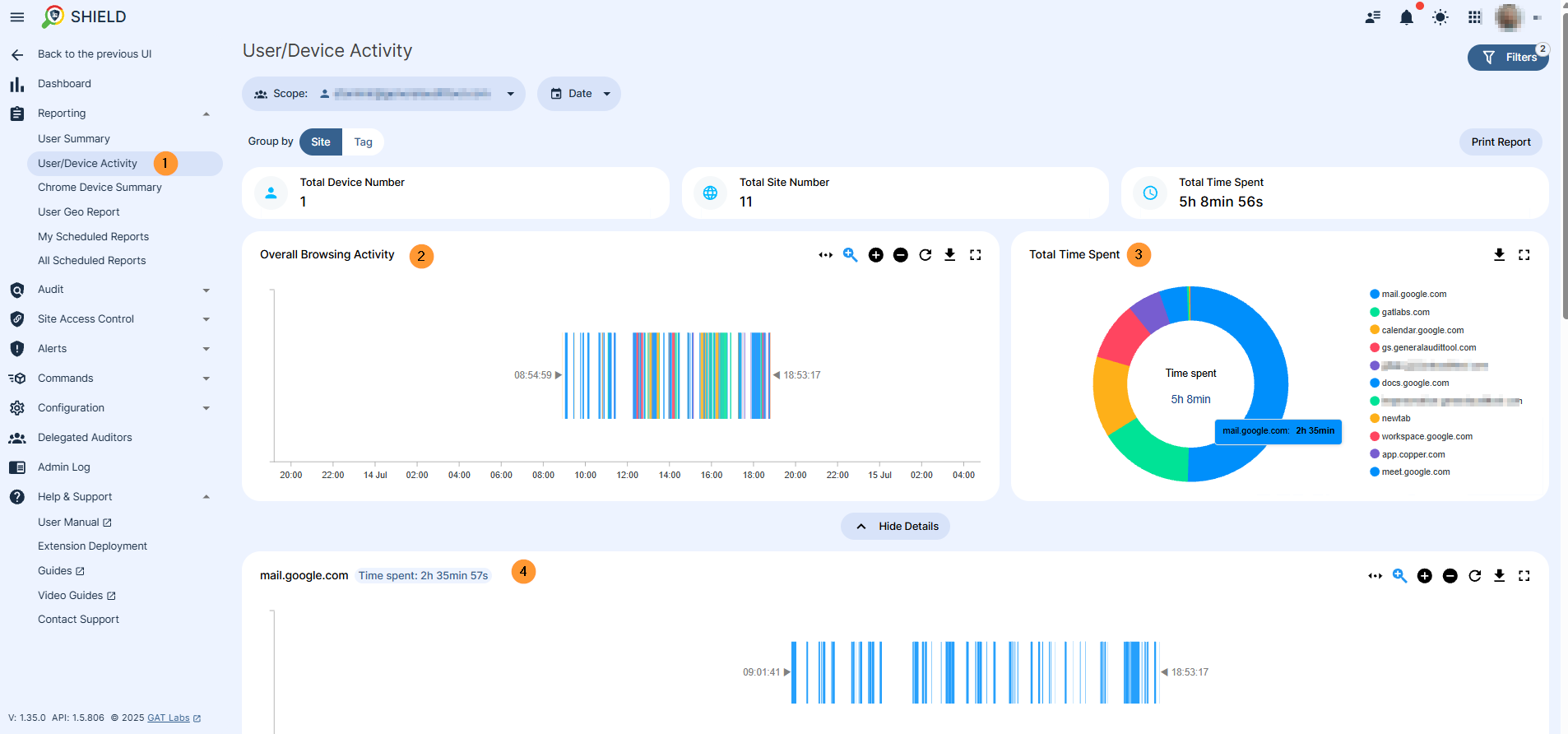
Task: Open the notifications bell
Action: 1407,17
